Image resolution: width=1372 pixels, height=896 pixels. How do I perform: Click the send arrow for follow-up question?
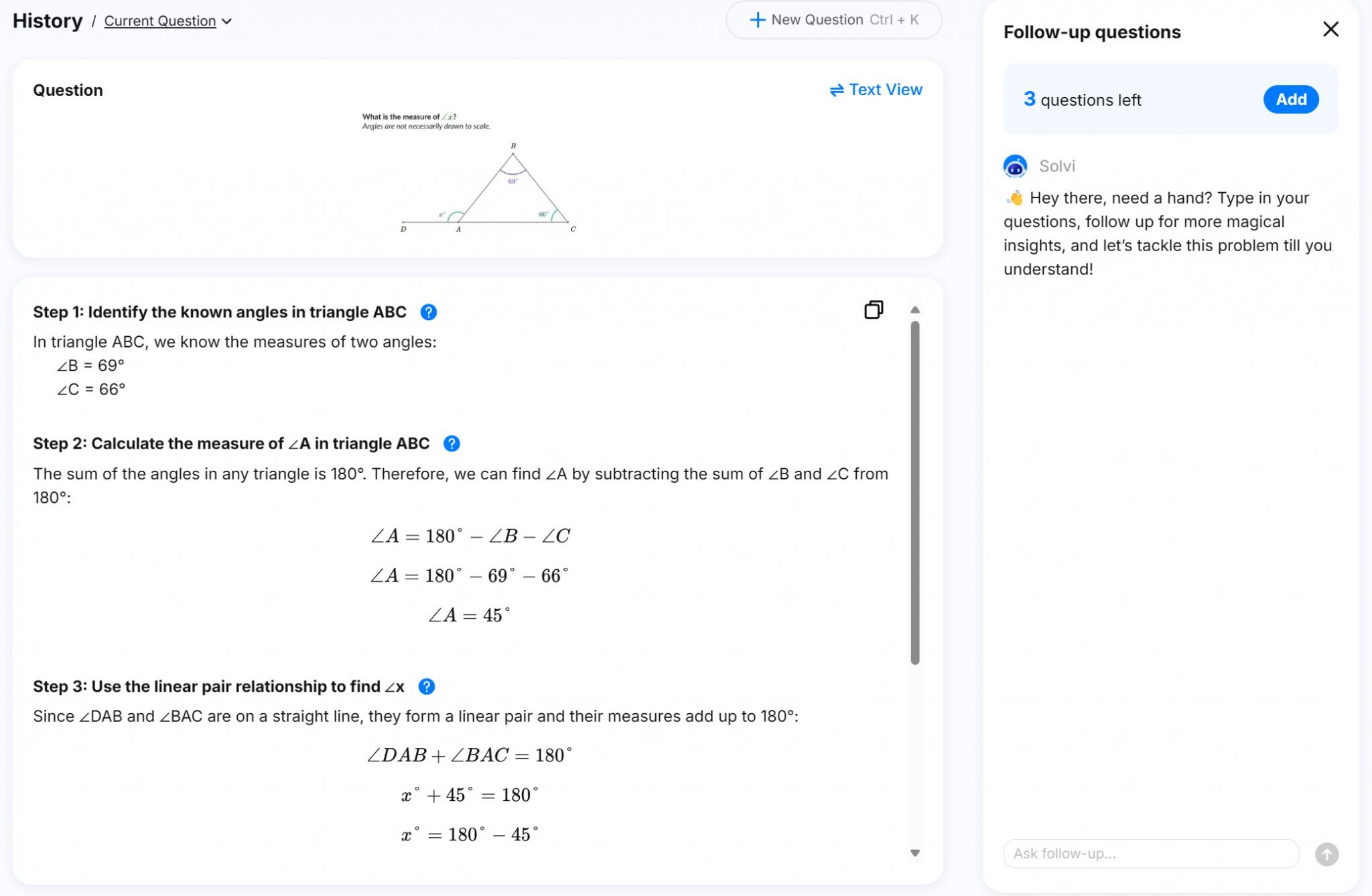[1327, 854]
